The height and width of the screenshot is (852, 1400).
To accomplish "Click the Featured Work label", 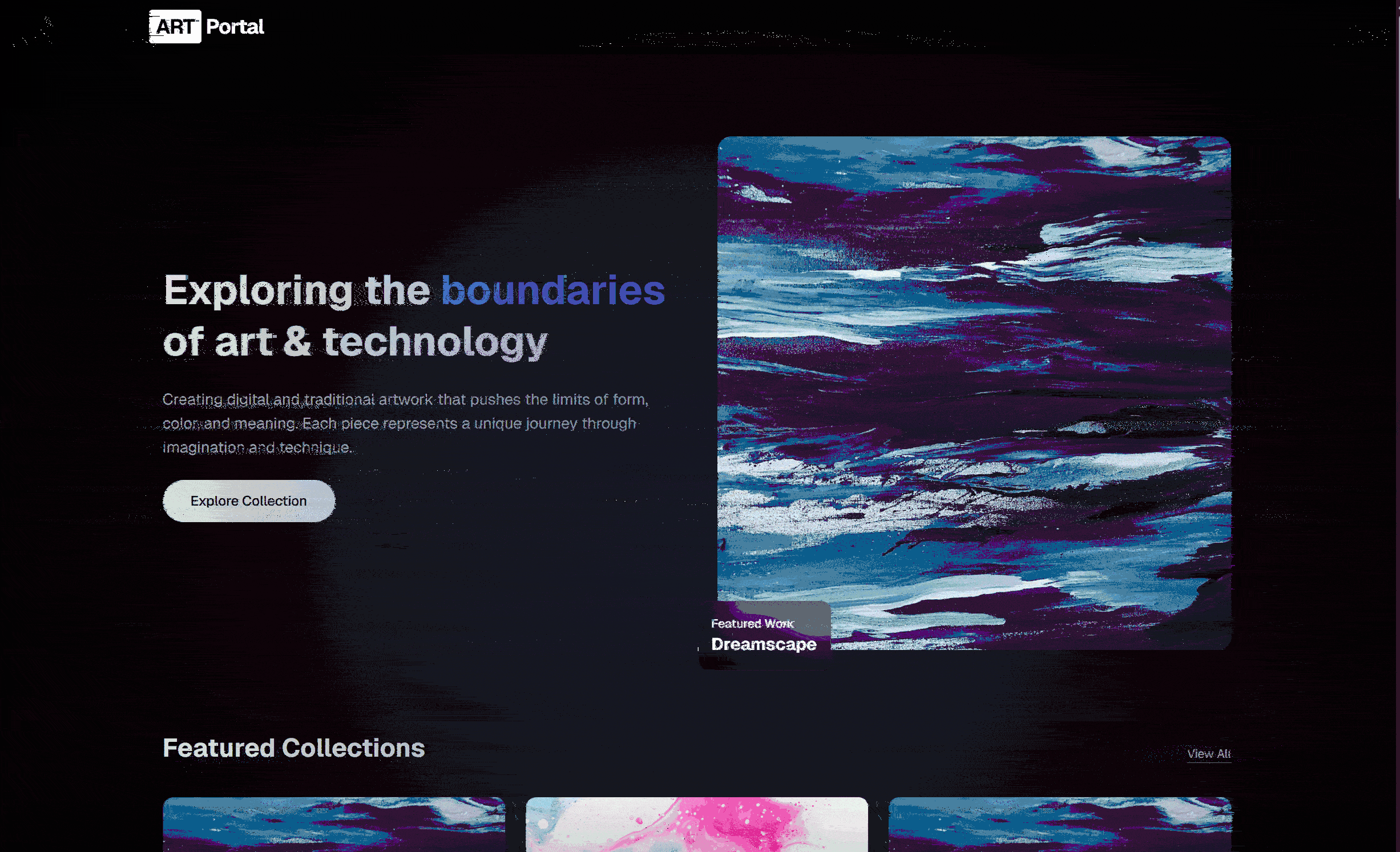I will click(x=752, y=624).
